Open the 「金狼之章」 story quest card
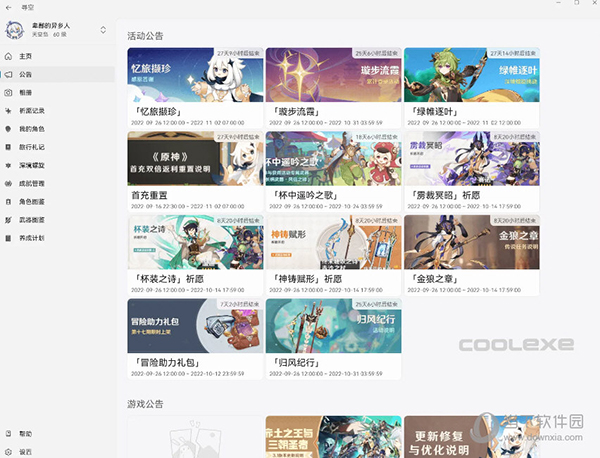The image size is (600, 458). tap(471, 255)
